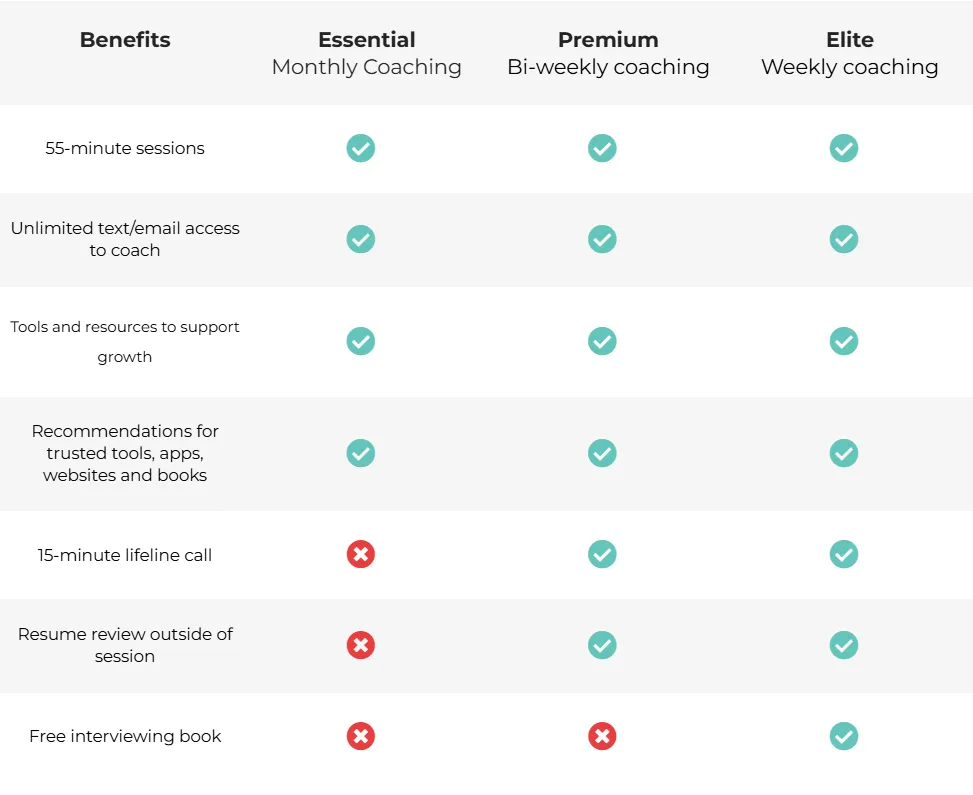Select the Essential Monthly Coaching column header
Screen dimensions: 973x795
tap(367, 53)
